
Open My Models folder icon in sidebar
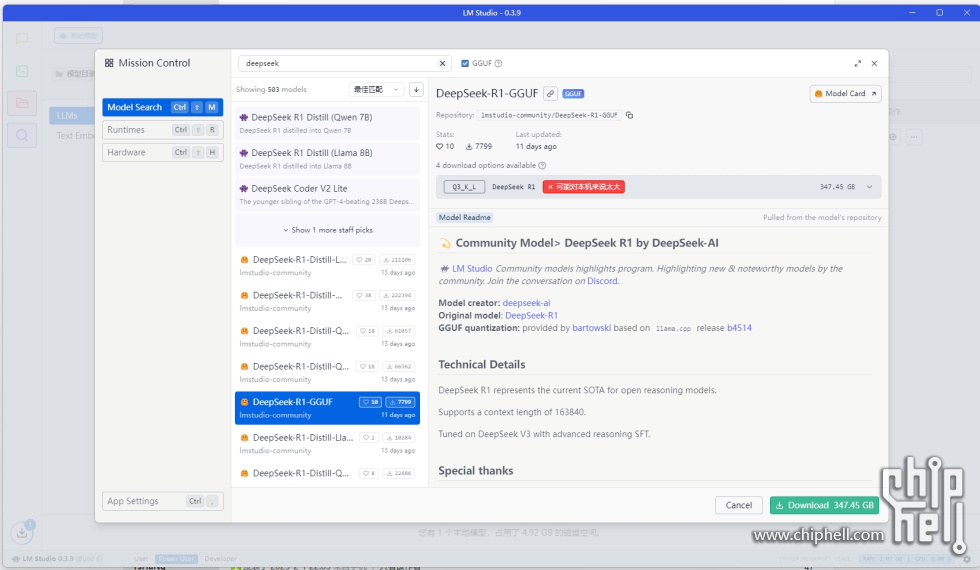click(x=22, y=103)
